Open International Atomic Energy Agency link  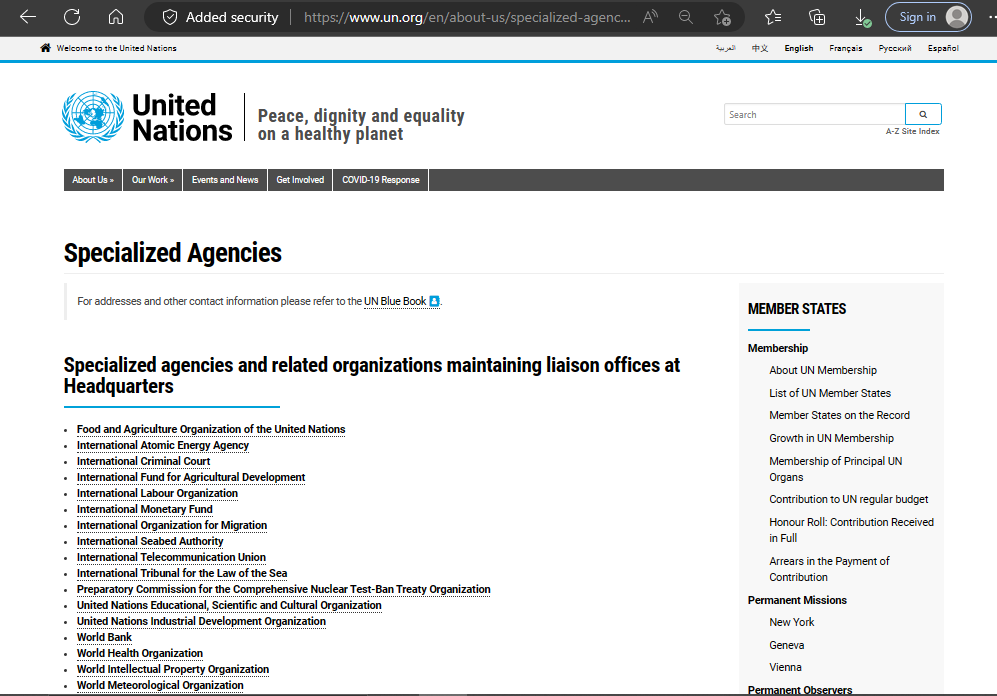pyautogui.click(x=163, y=446)
